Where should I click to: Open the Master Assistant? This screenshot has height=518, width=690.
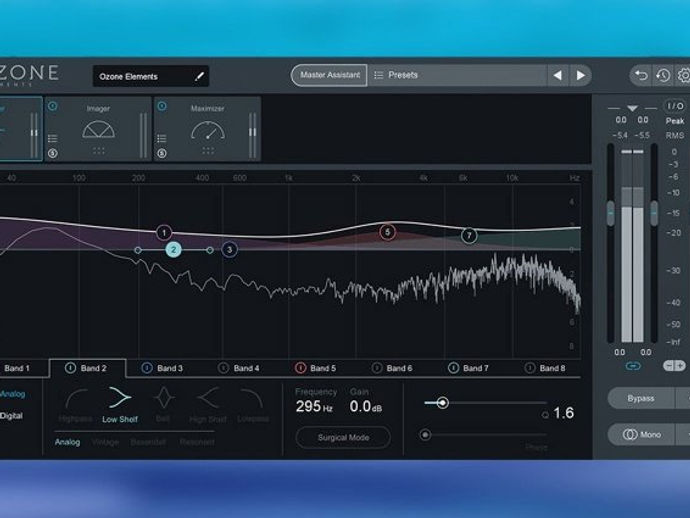(329, 75)
